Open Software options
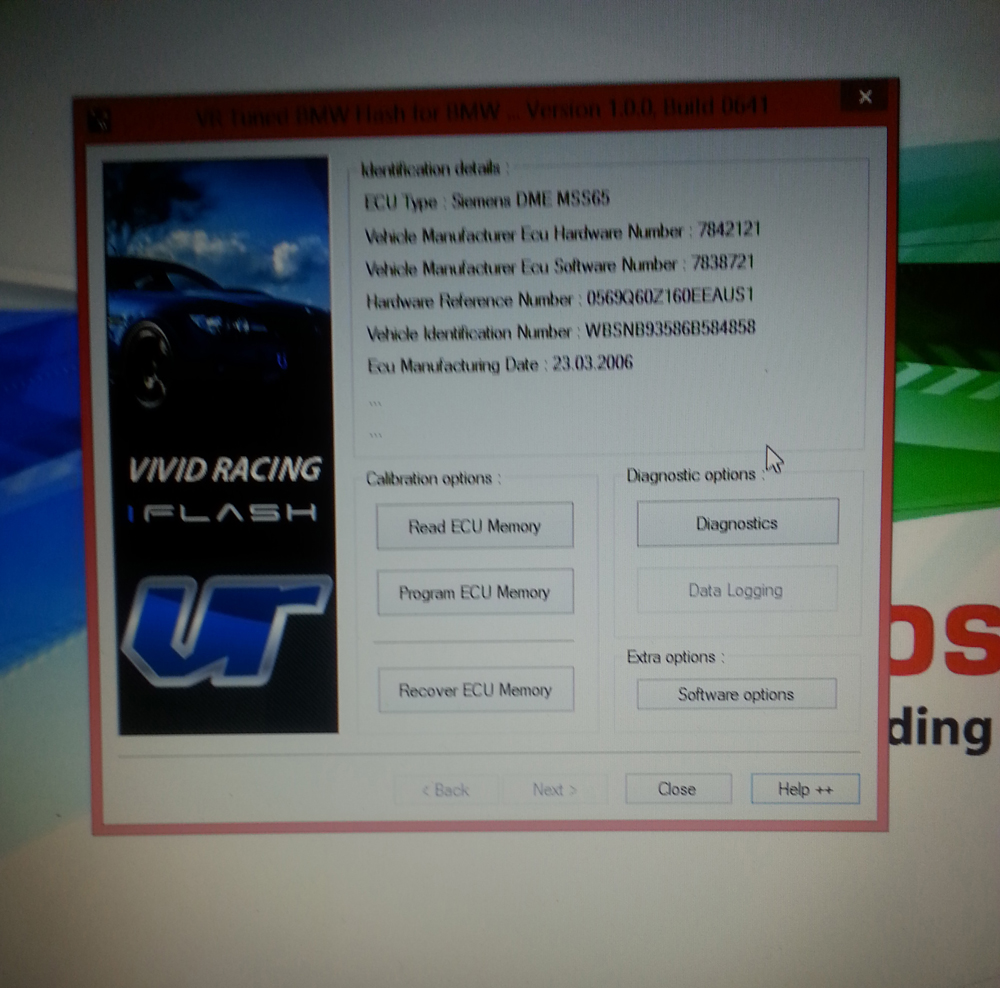 [x=736, y=694]
